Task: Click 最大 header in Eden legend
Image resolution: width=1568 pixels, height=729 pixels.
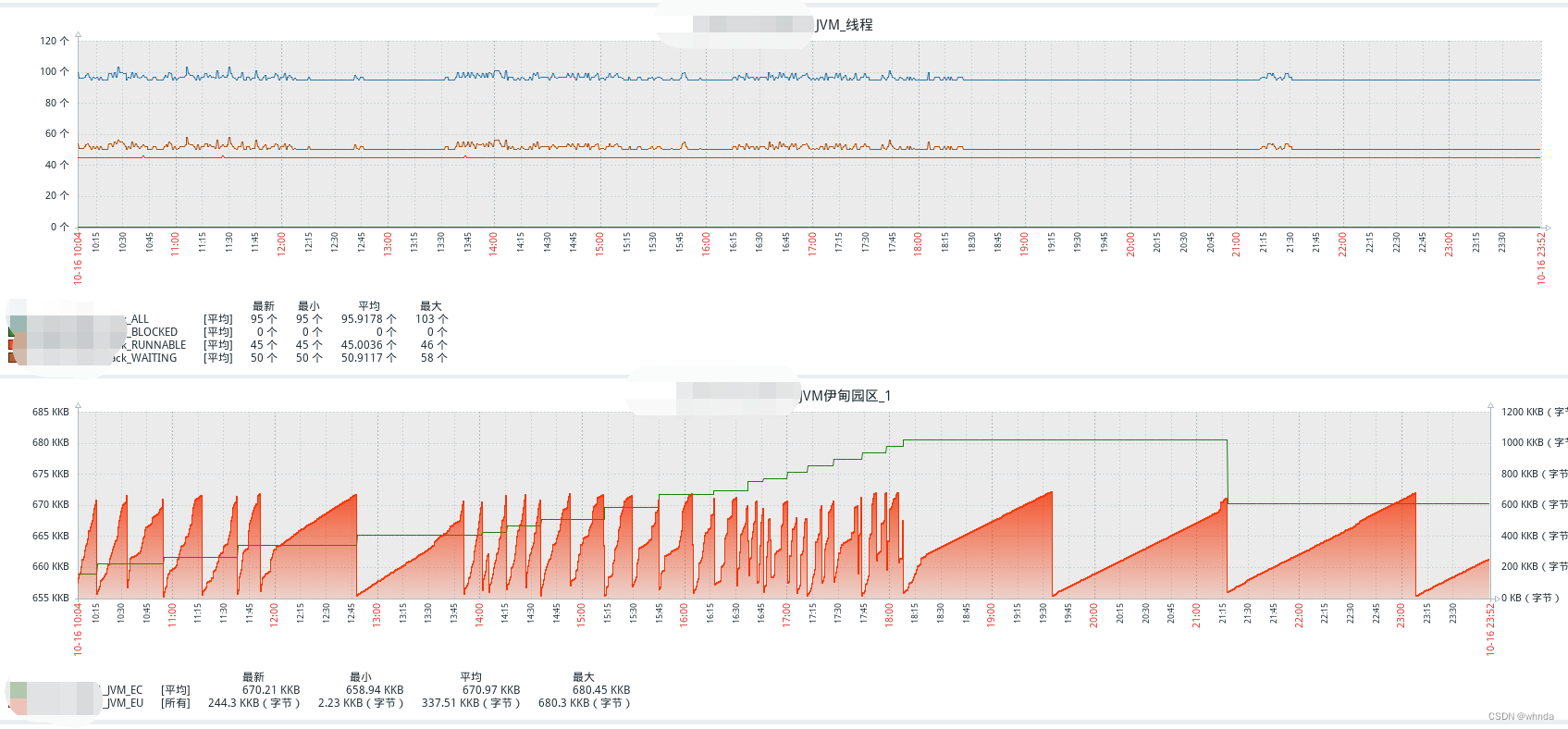Action: coord(584,677)
